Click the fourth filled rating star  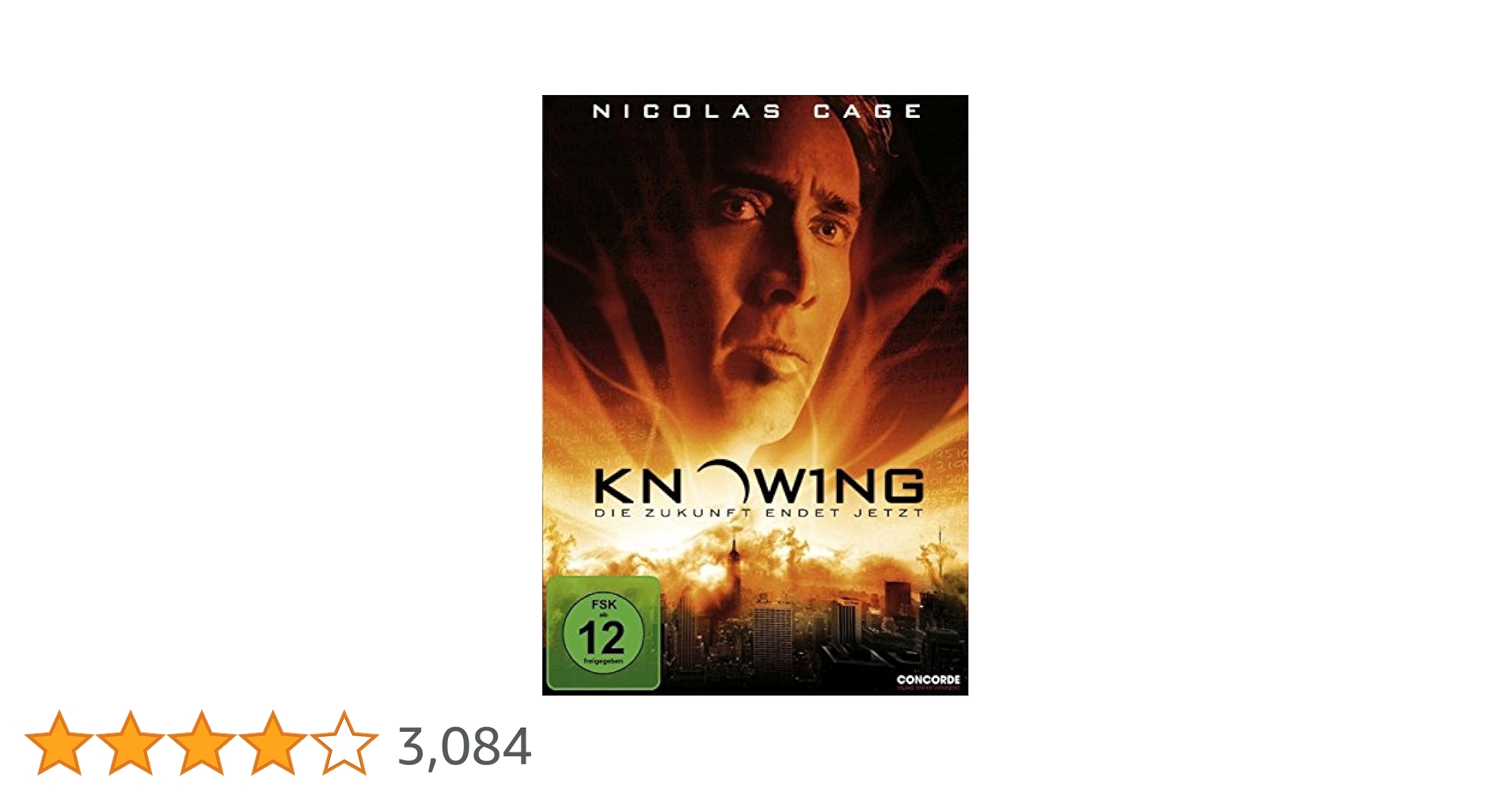pos(272,743)
